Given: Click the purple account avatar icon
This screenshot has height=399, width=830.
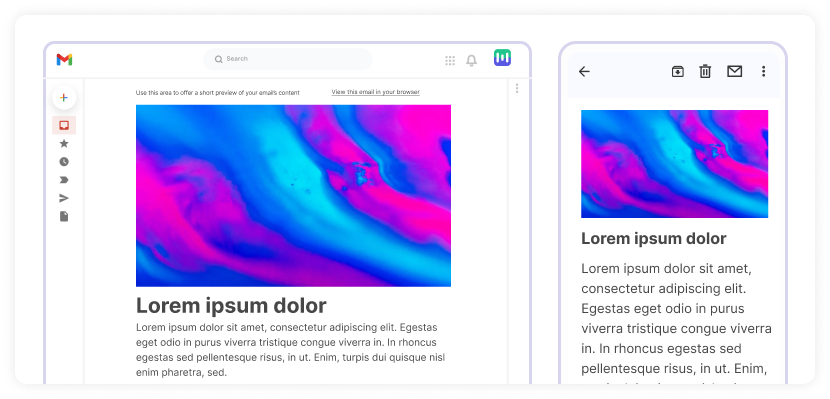Looking at the screenshot, I should (502, 58).
